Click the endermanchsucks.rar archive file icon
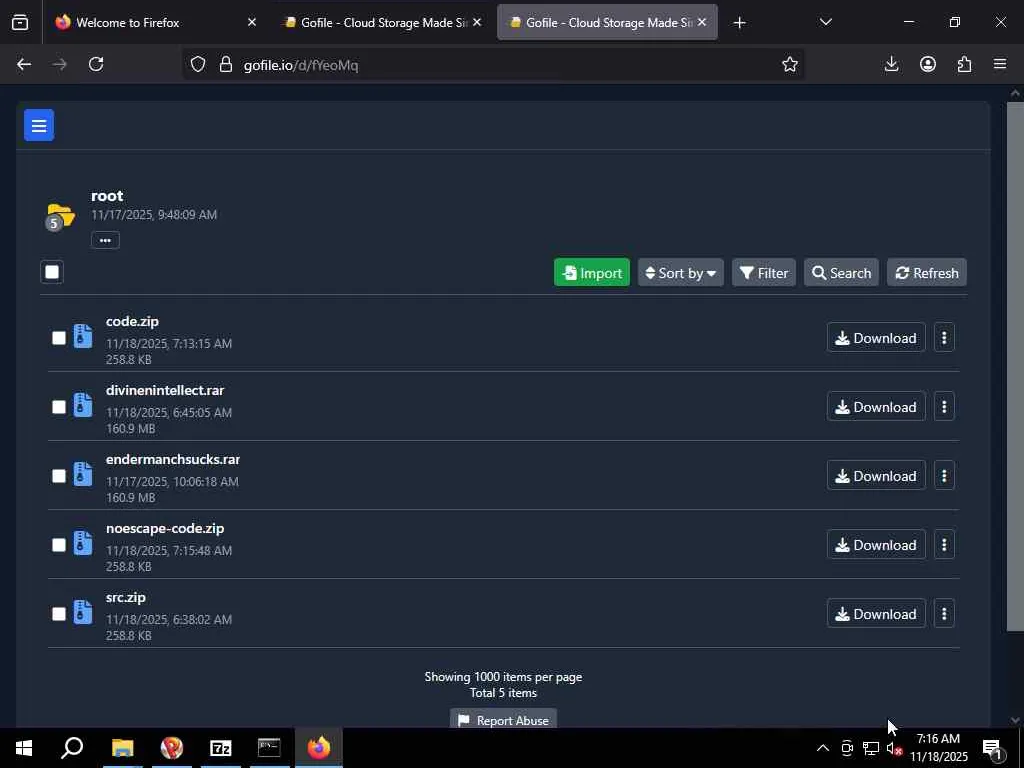 (x=82, y=474)
